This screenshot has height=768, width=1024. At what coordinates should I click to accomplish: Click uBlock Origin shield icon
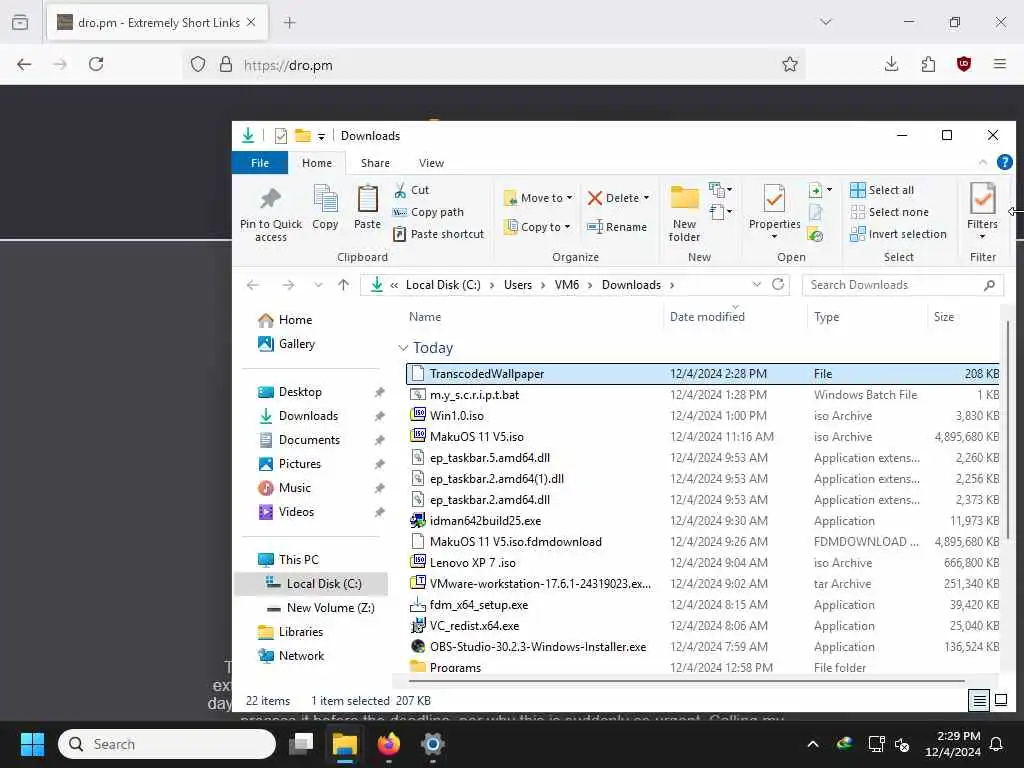[964, 64]
